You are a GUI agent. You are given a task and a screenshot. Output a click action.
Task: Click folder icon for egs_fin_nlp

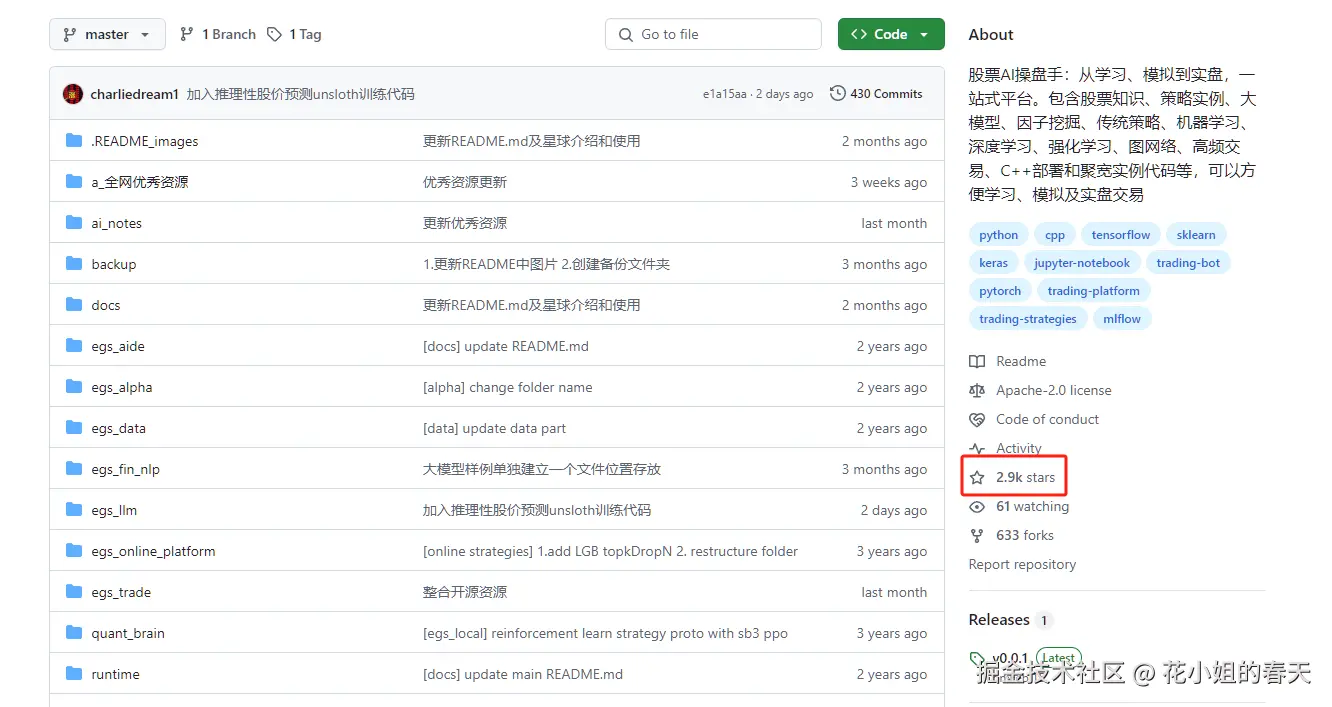pyautogui.click(x=74, y=469)
